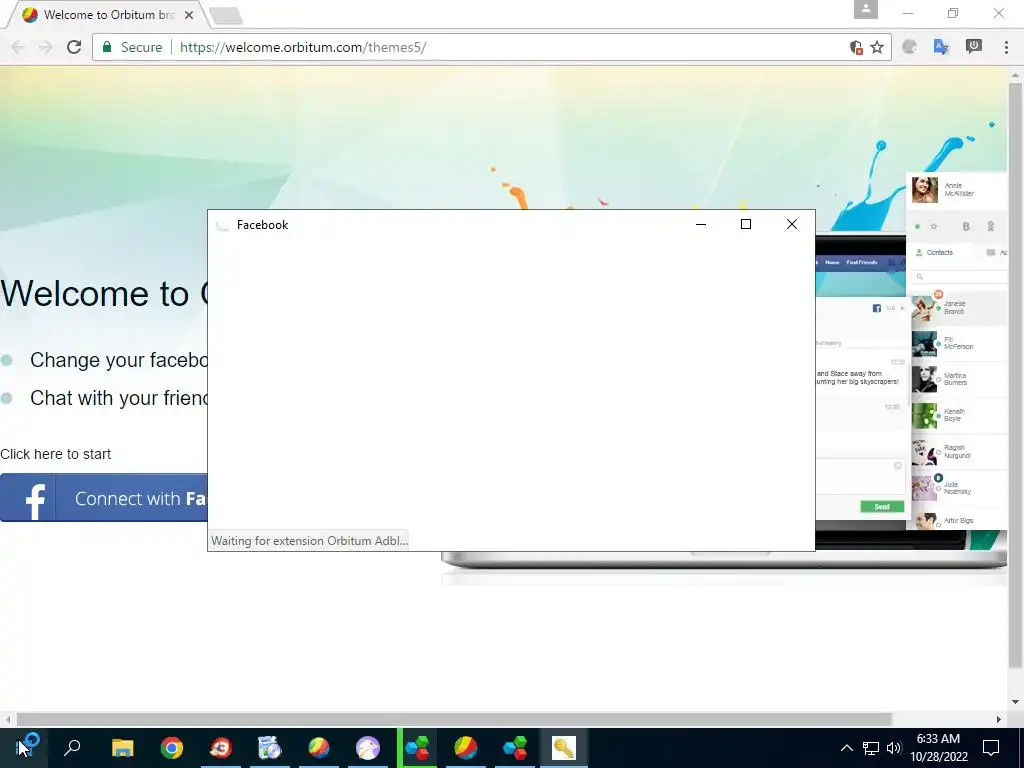Viewport: 1024px width, 768px height.
Task: Select the Welcome to Orbitum browser tab
Action: coord(108,14)
